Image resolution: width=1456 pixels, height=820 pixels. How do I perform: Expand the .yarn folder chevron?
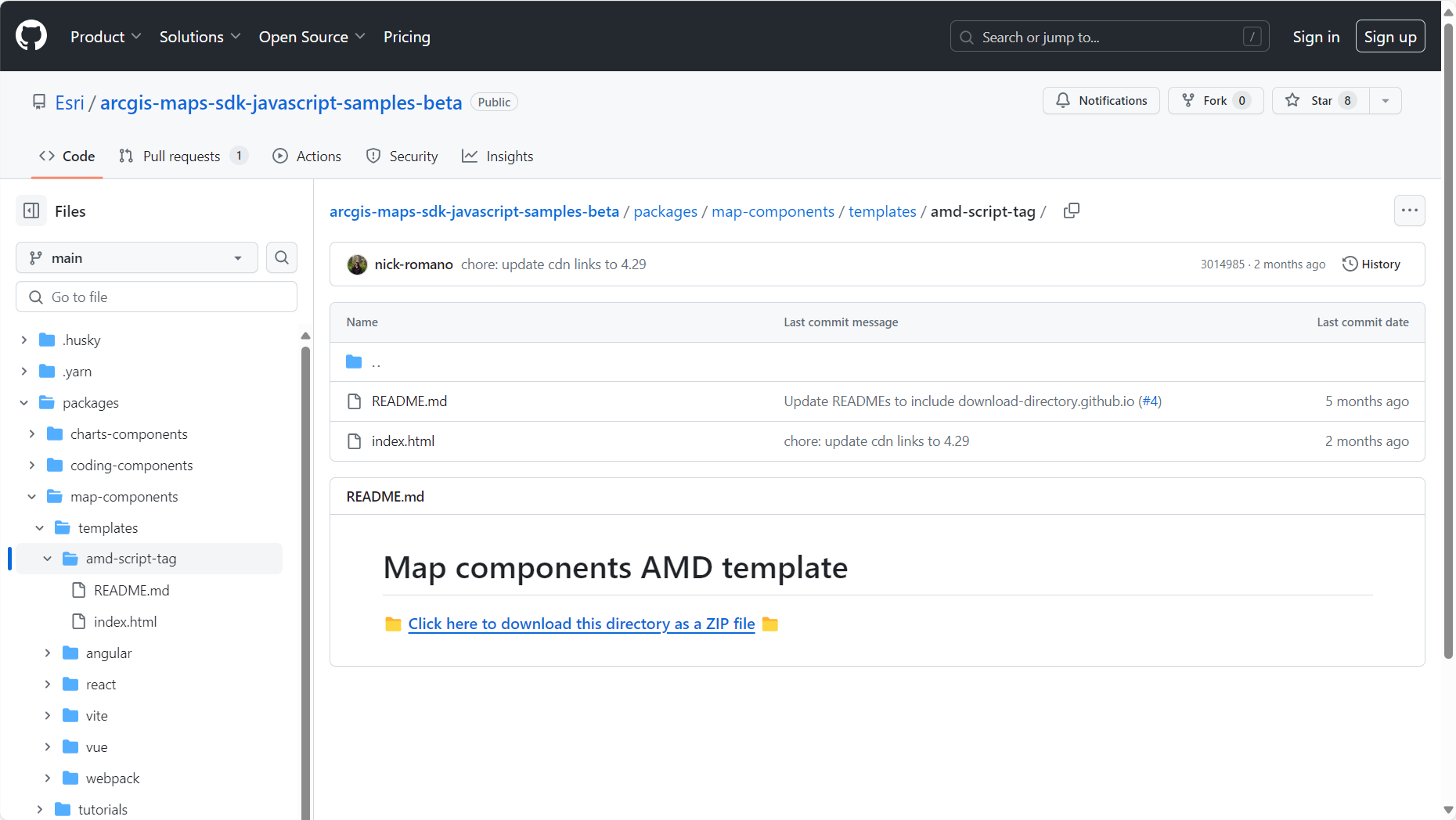coord(23,371)
